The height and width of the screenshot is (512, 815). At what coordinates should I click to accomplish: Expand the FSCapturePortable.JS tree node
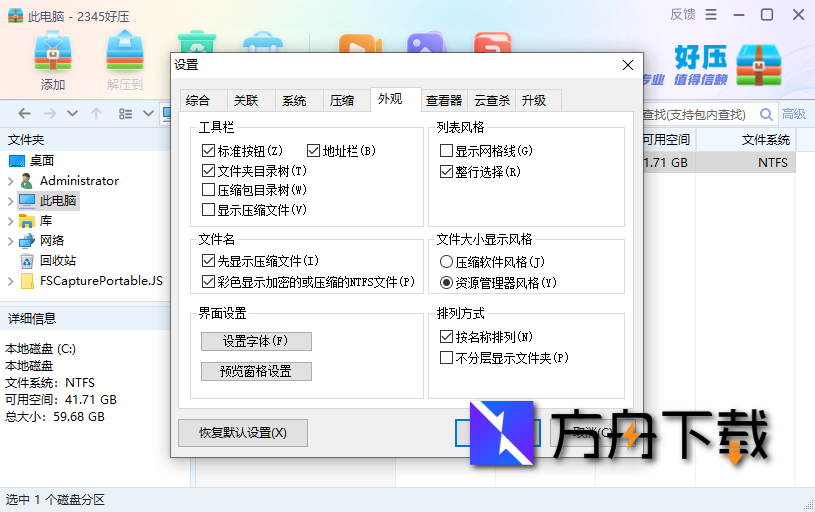pos(10,281)
